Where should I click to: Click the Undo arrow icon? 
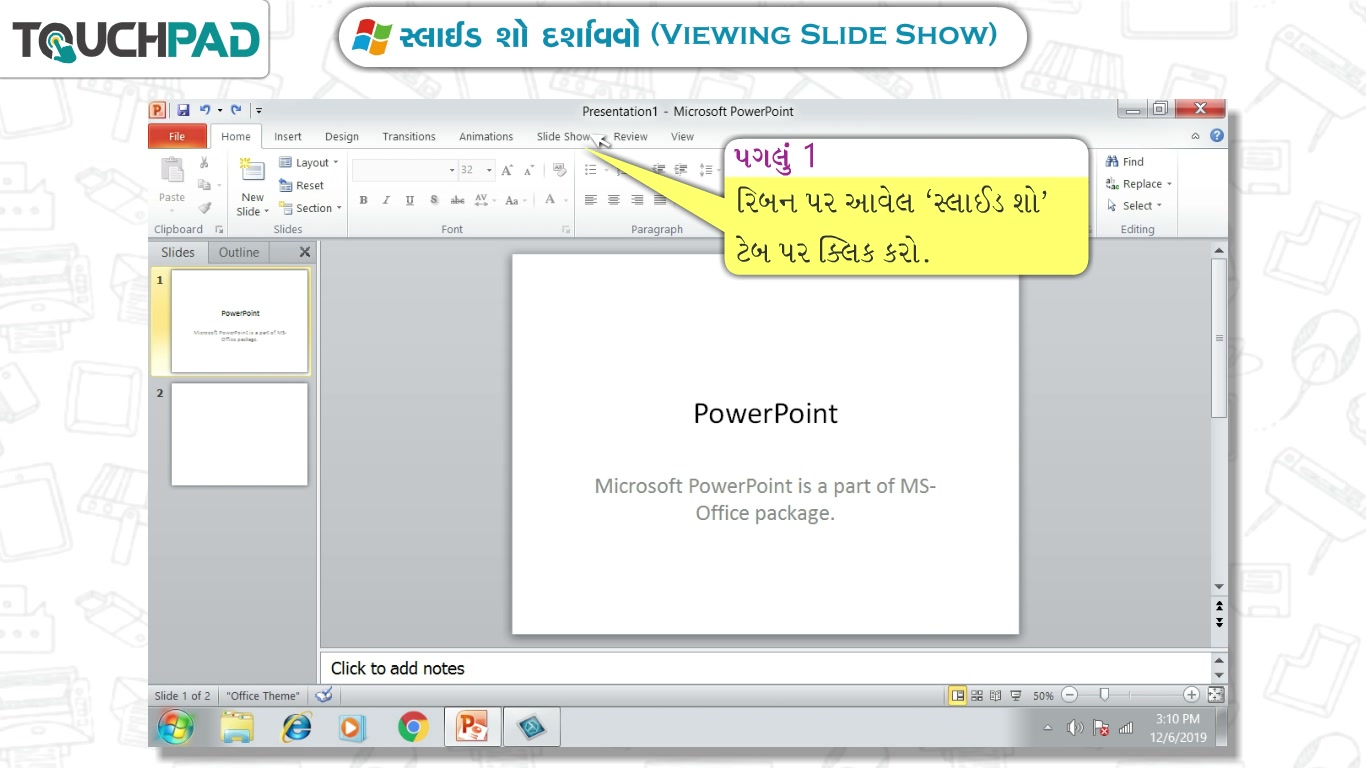click(204, 111)
